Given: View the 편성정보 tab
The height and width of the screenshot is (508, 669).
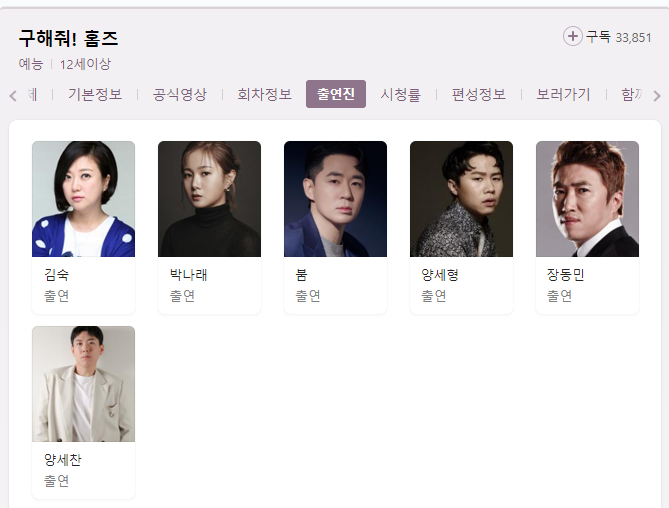Looking at the screenshot, I should click(479, 94).
